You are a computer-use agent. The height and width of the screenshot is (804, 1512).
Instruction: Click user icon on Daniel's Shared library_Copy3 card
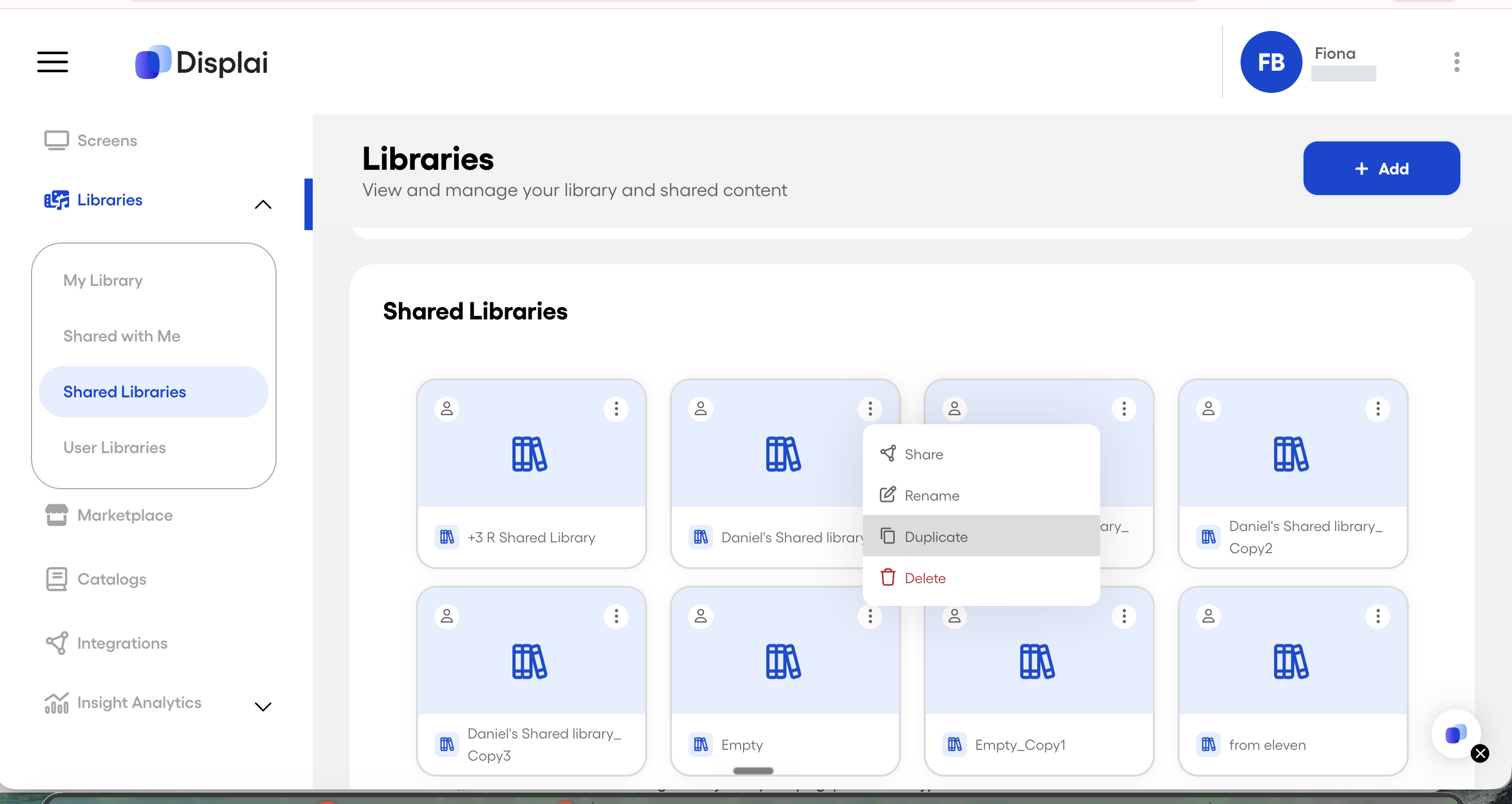click(x=447, y=616)
